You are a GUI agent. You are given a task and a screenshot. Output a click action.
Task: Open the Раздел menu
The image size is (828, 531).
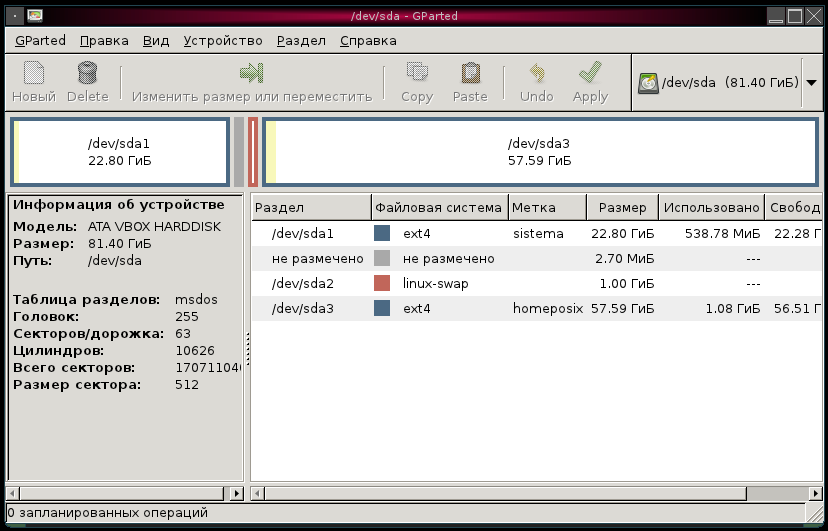point(301,41)
